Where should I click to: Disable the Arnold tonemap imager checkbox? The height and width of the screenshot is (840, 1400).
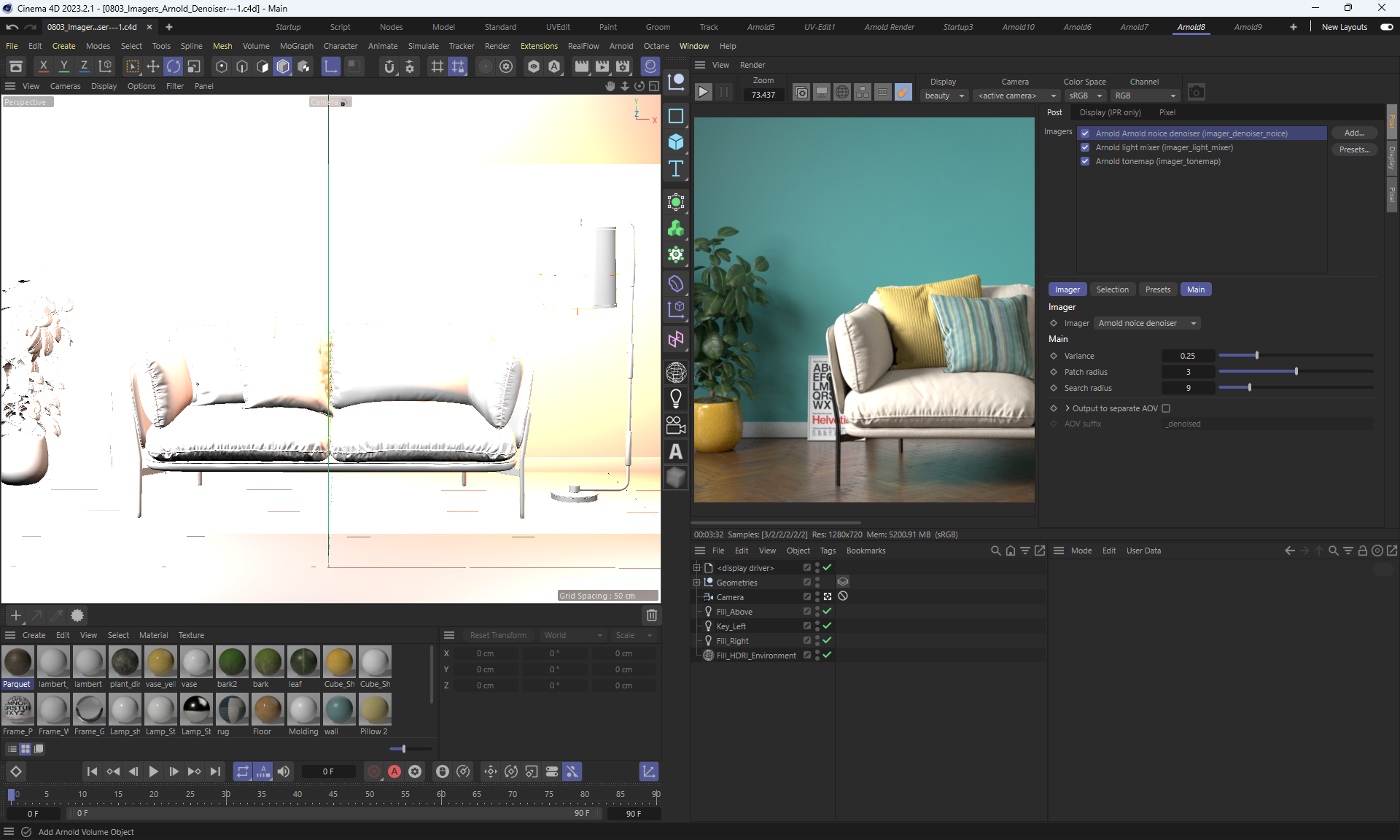(x=1085, y=161)
